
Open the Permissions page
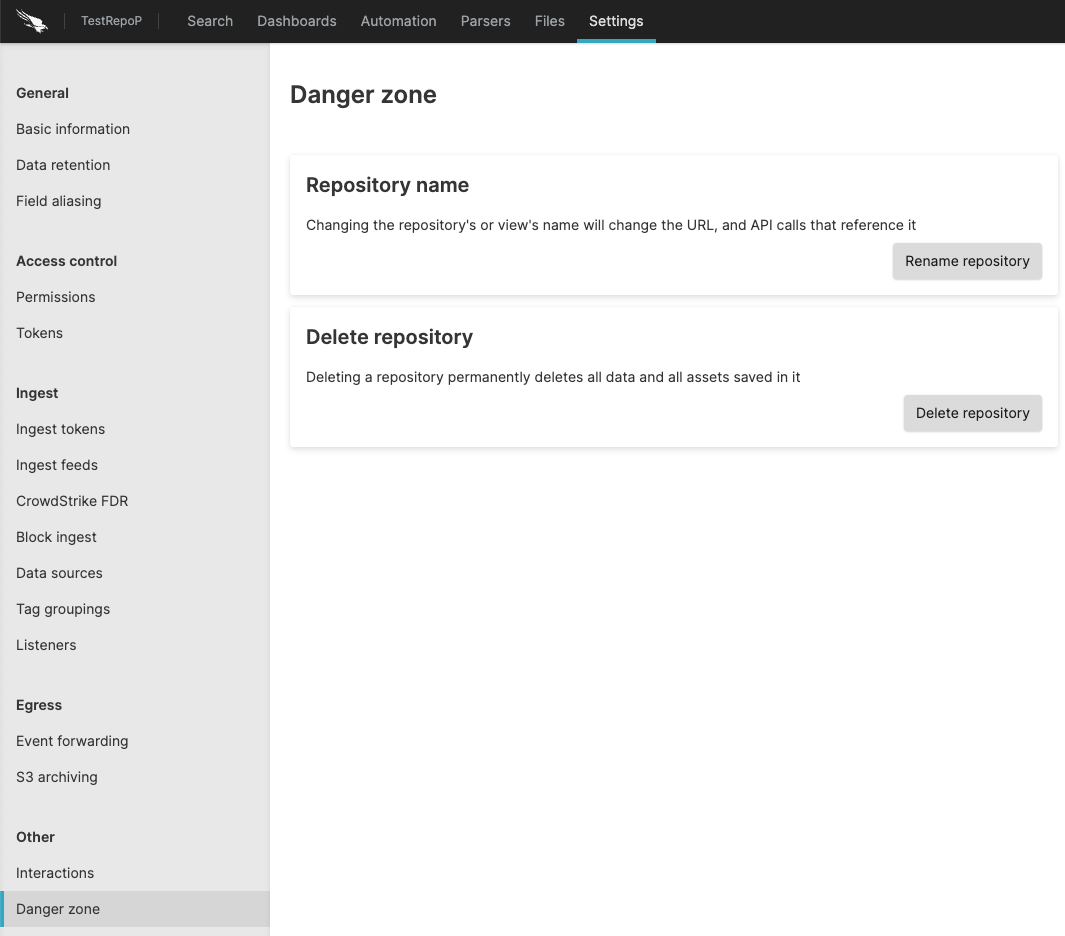(56, 297)
